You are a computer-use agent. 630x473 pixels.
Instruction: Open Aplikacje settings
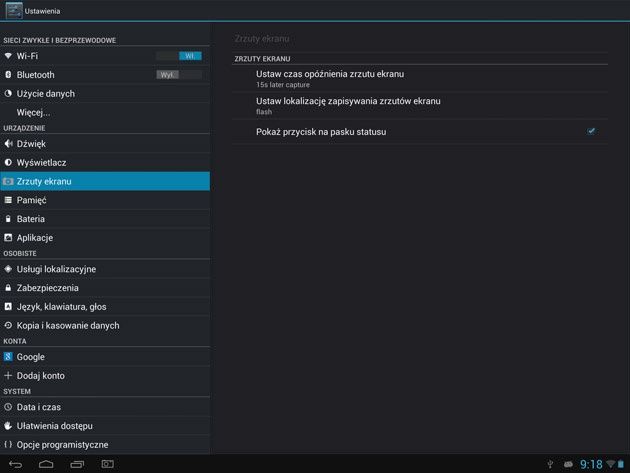(x=105, y=238)
